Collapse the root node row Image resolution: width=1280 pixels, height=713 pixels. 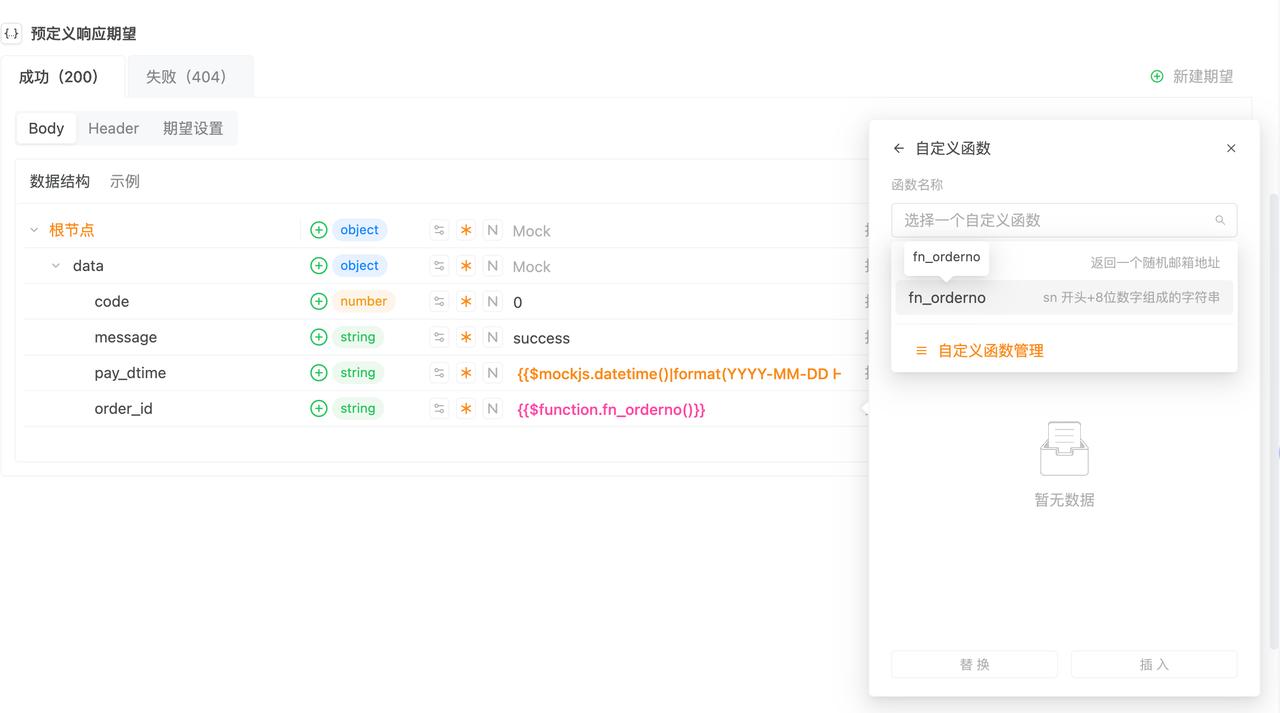click(x=34, y=230)
